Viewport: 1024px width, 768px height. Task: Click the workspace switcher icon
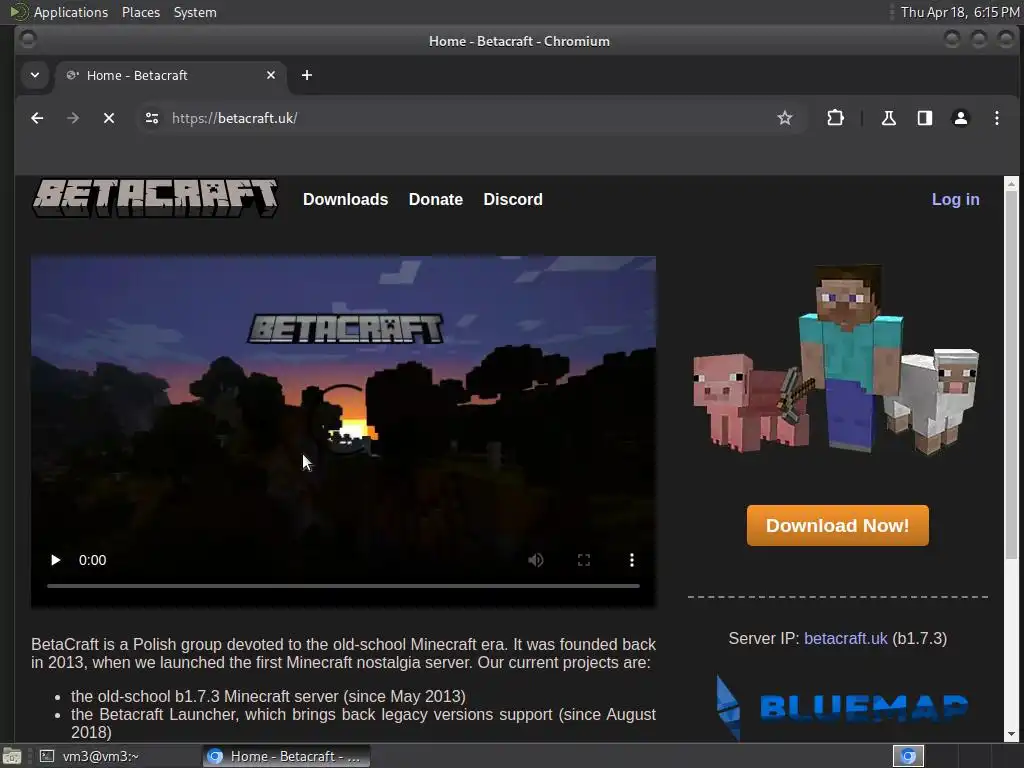908,756
